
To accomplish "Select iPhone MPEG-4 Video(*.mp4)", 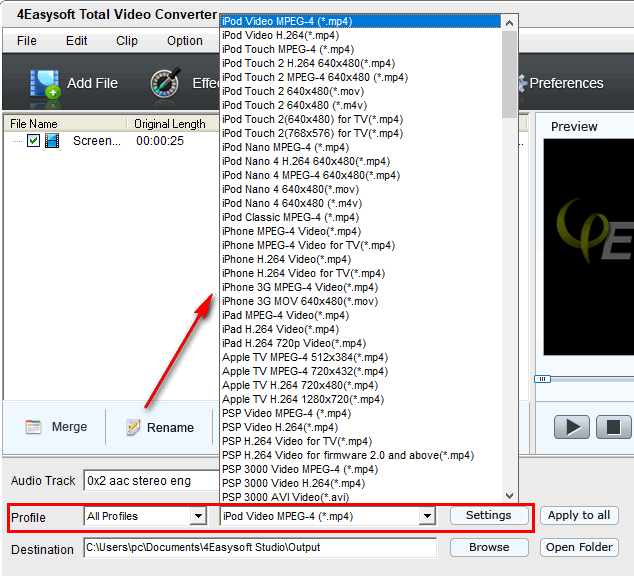I will point(361,231).
